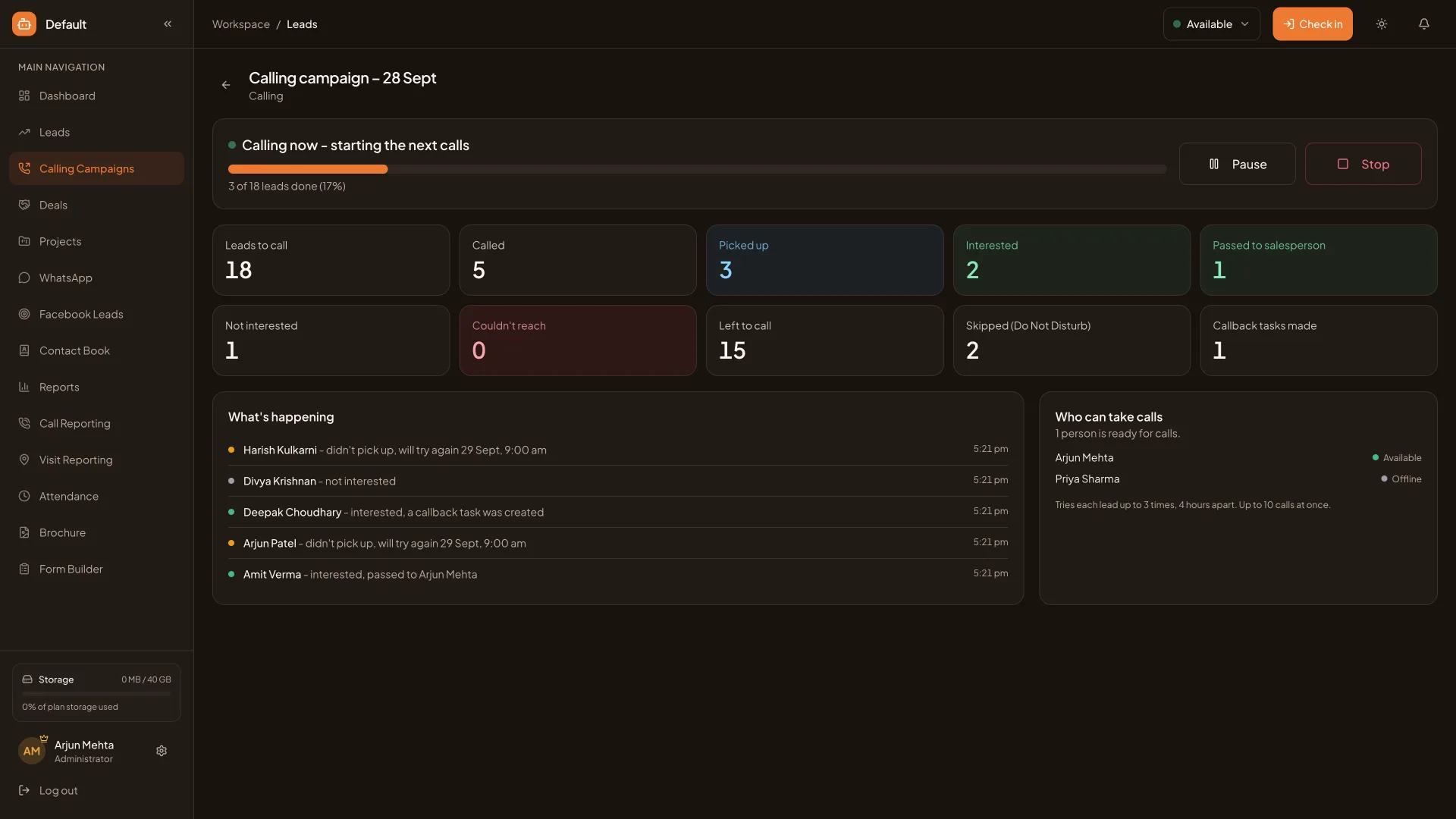Click the Deals handshake icon
1456x819 pixels.
24,205
